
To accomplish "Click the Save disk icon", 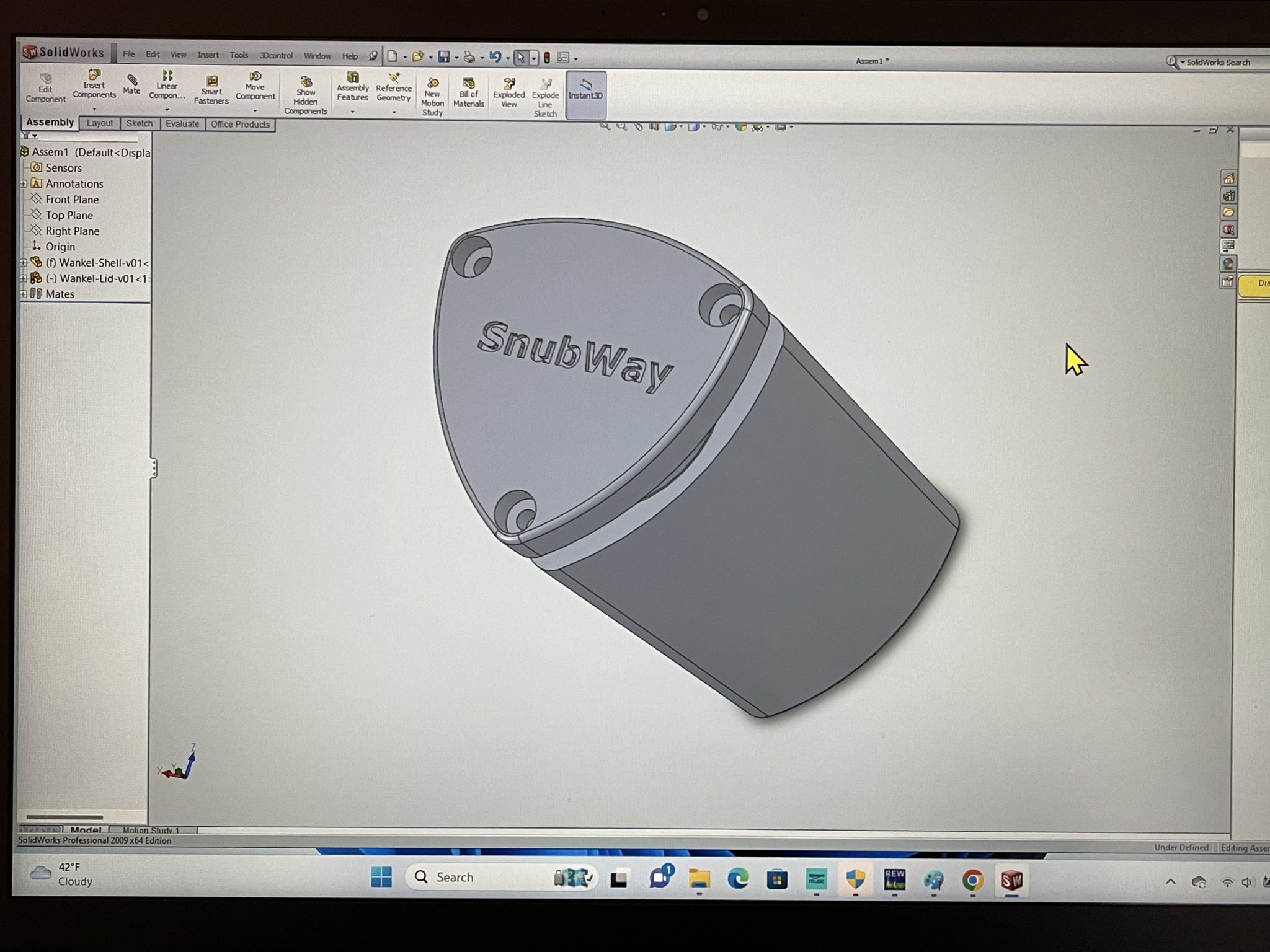I will click(x=444, y=57).
